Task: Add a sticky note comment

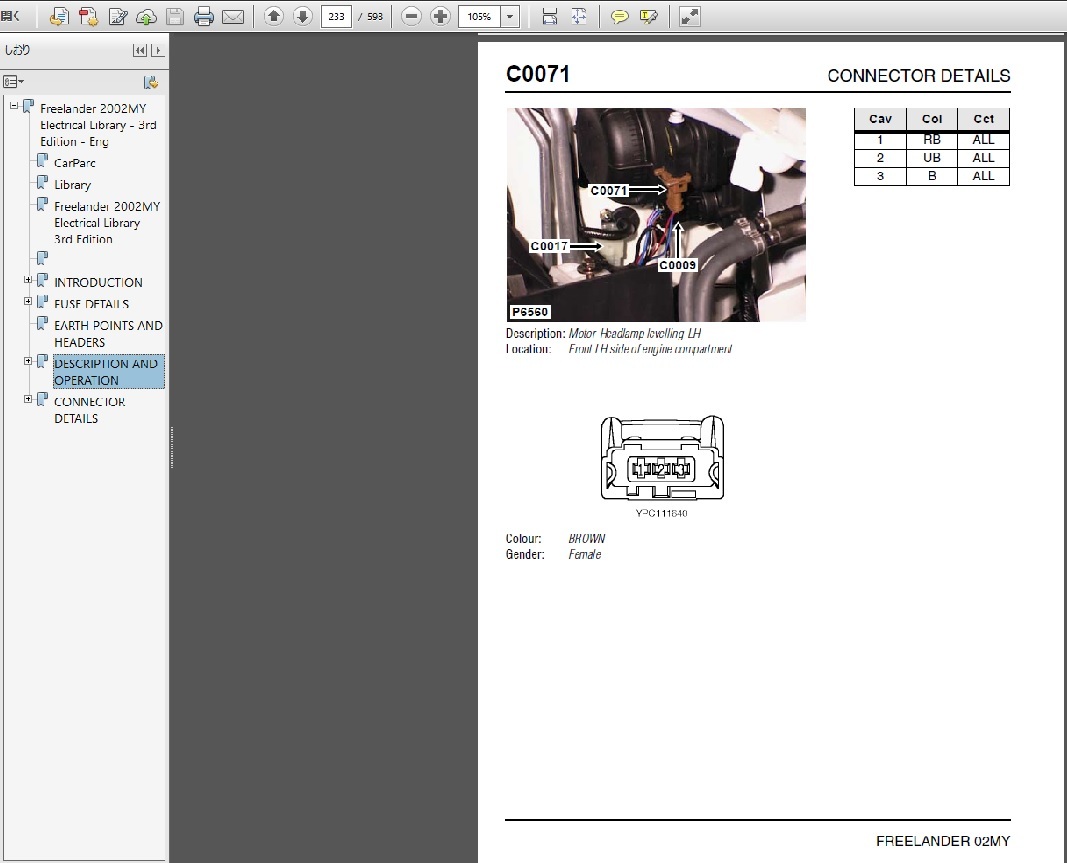Action: click(619, 16)
